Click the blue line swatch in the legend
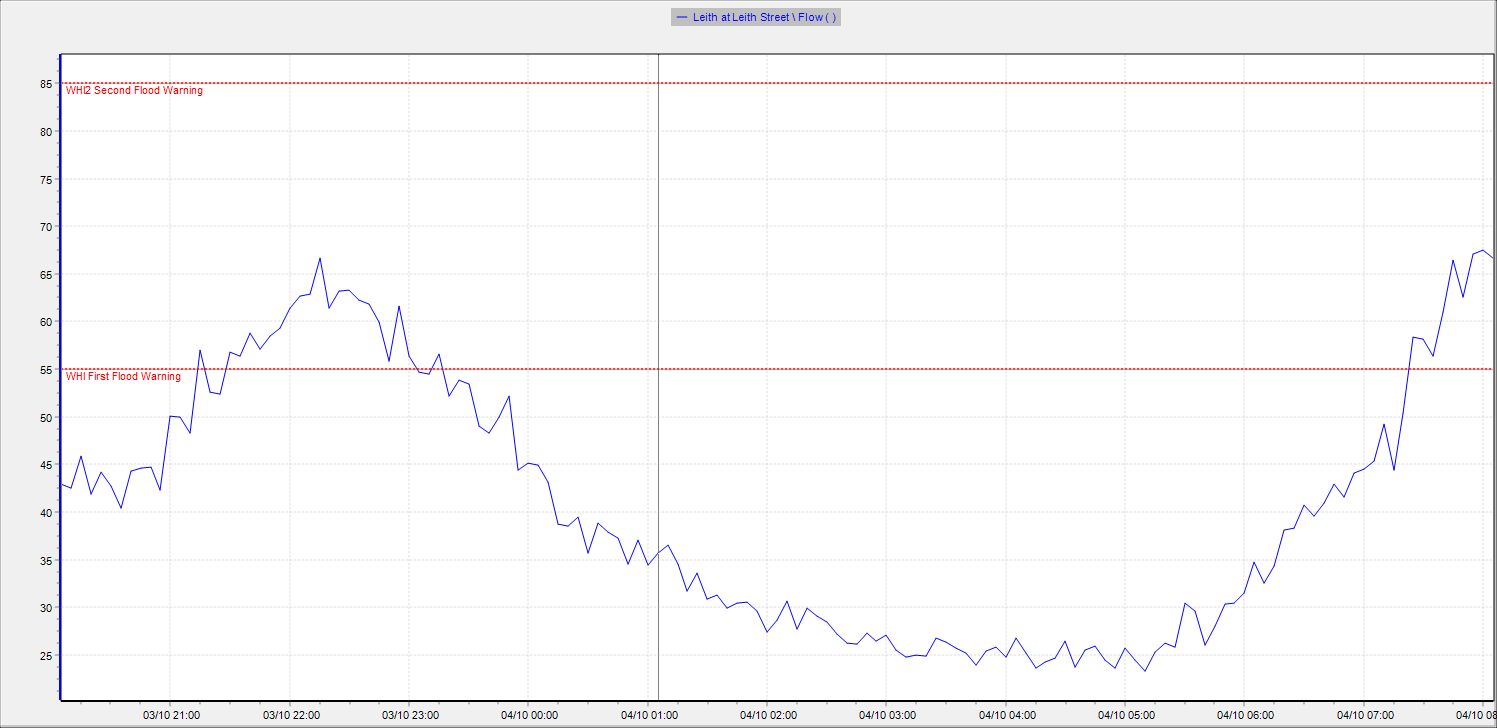1497x728 pixels. 682,17
